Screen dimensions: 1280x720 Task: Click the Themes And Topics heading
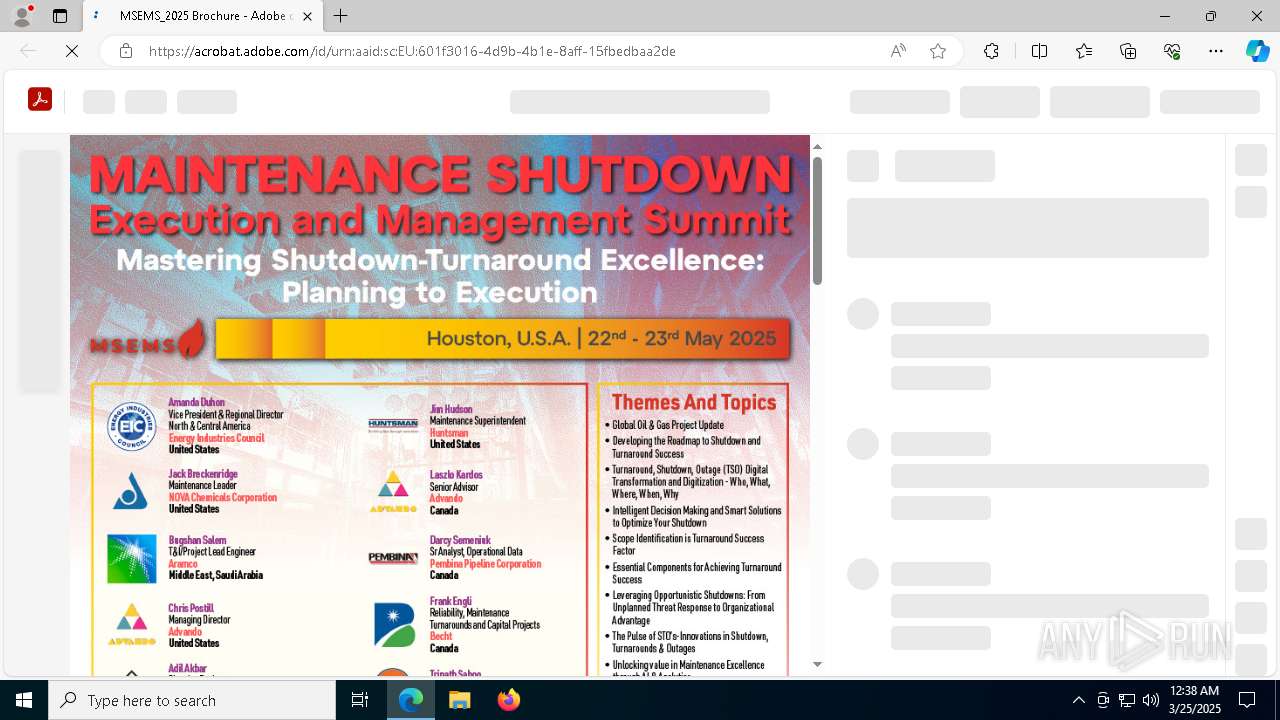(694, 402)
